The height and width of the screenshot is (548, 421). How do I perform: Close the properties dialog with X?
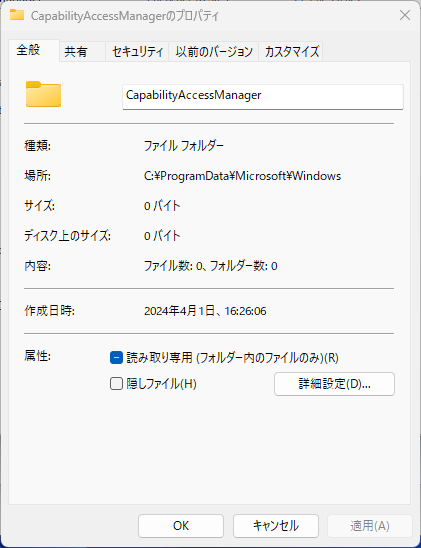[405, 15]
